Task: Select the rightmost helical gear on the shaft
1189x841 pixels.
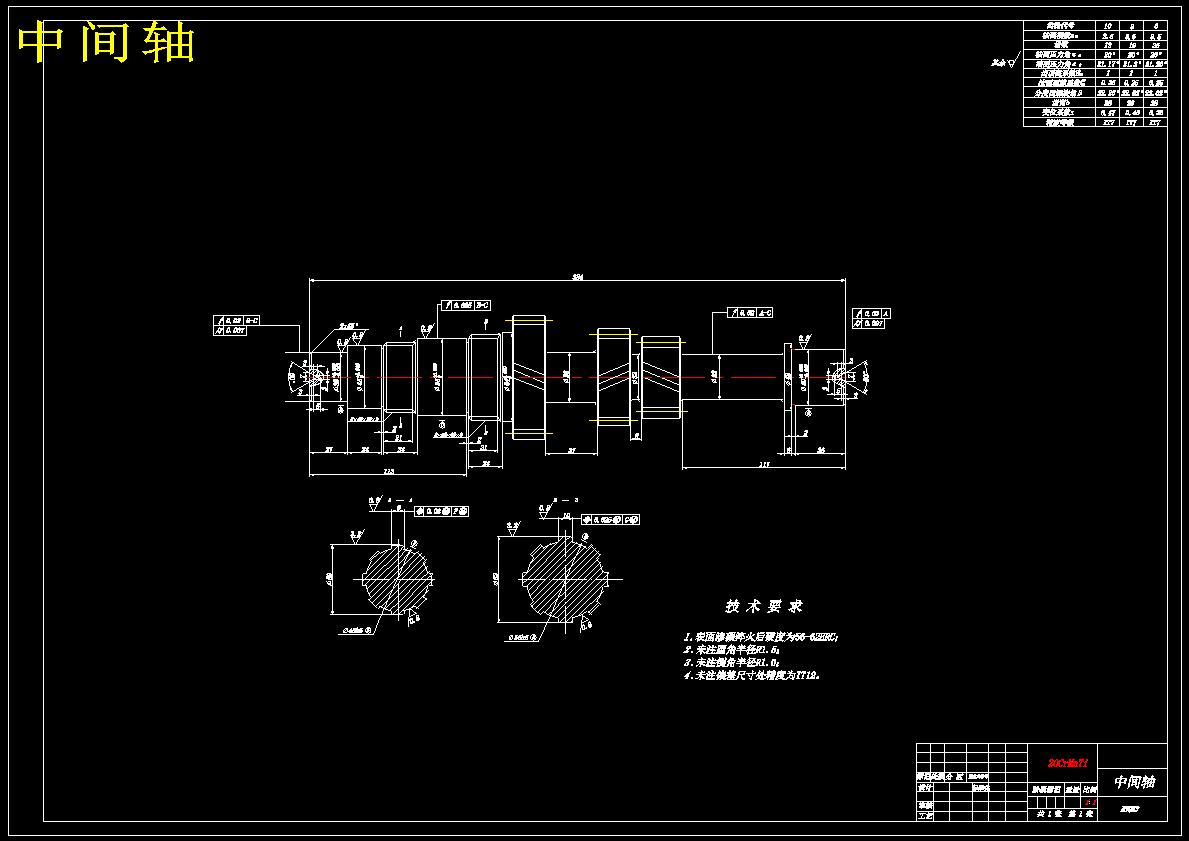Action: pyautogui.click(x=661, y=377)
